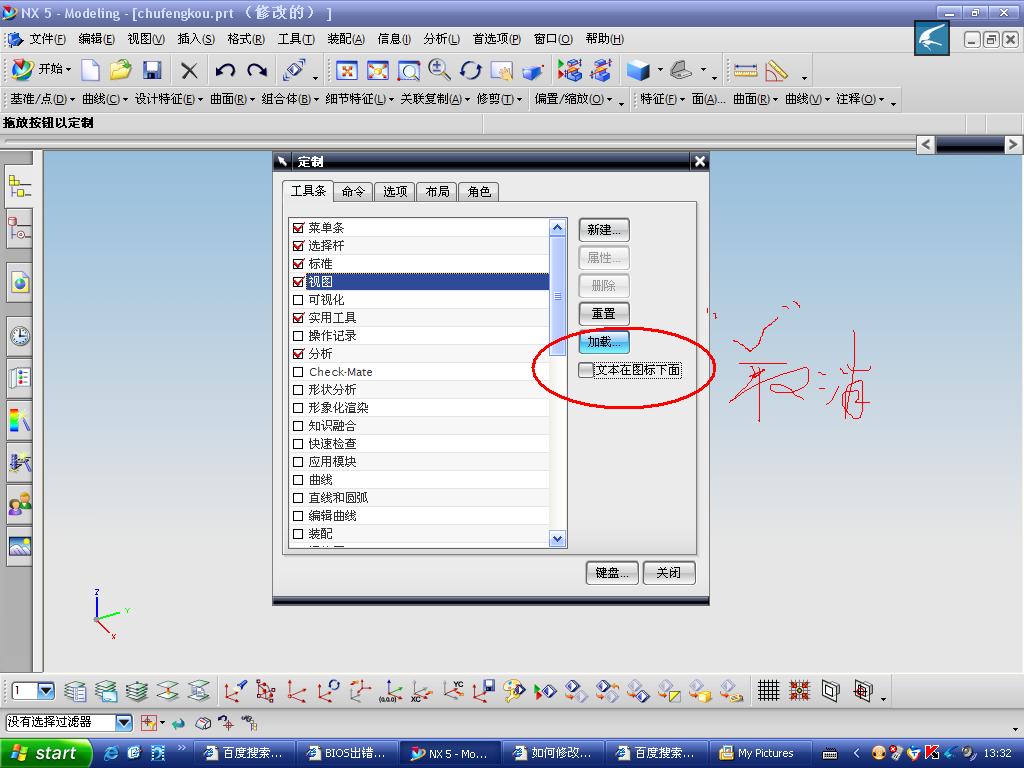The height and width of the screenshot is (768, 1024).
Task: Click the measure distance ruler icon
Action: tap(745, 70)
